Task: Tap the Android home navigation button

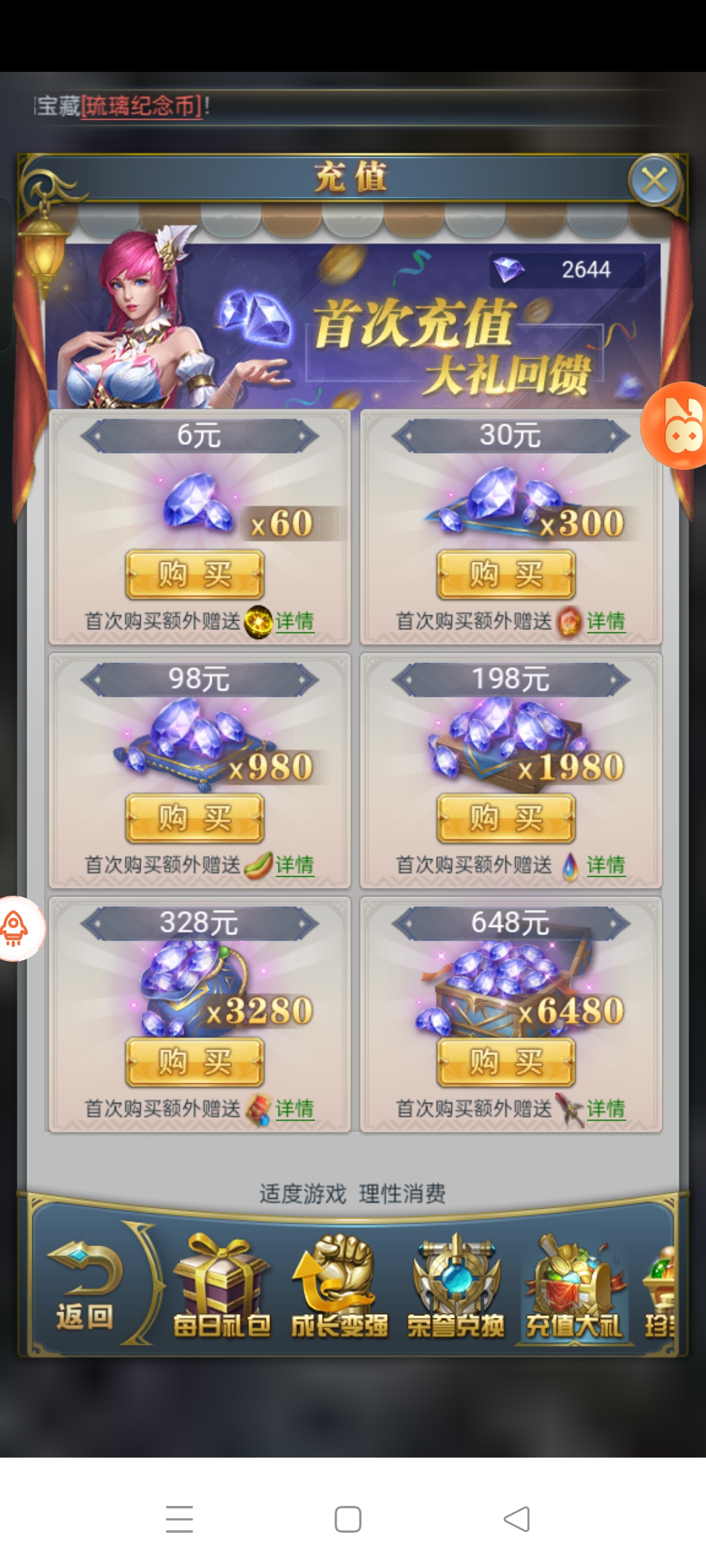Action: point(348,1519)
